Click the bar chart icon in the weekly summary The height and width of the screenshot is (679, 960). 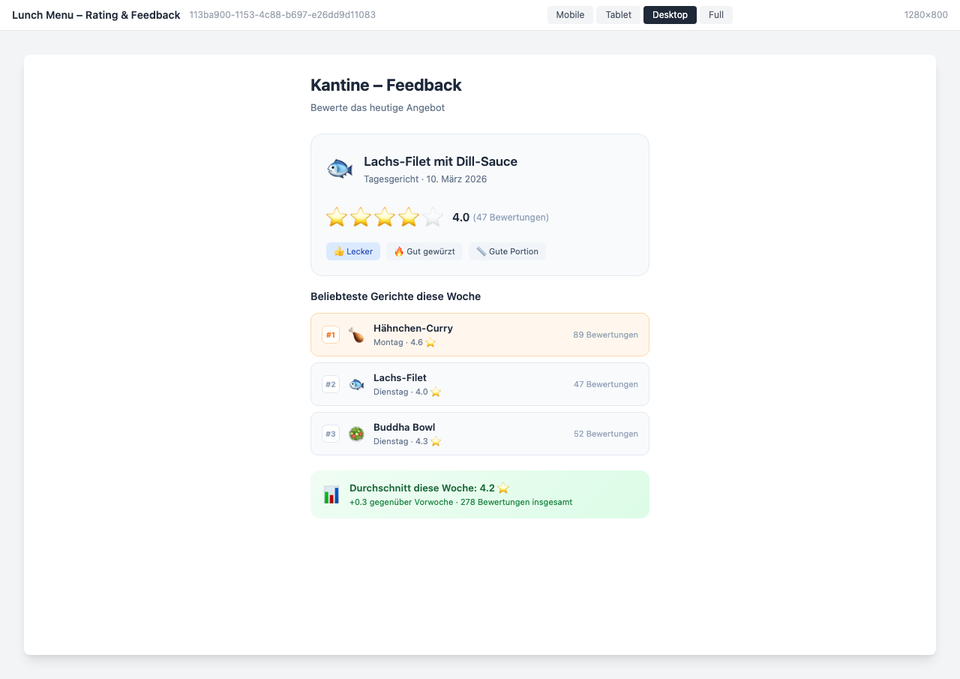coord(331,494)
